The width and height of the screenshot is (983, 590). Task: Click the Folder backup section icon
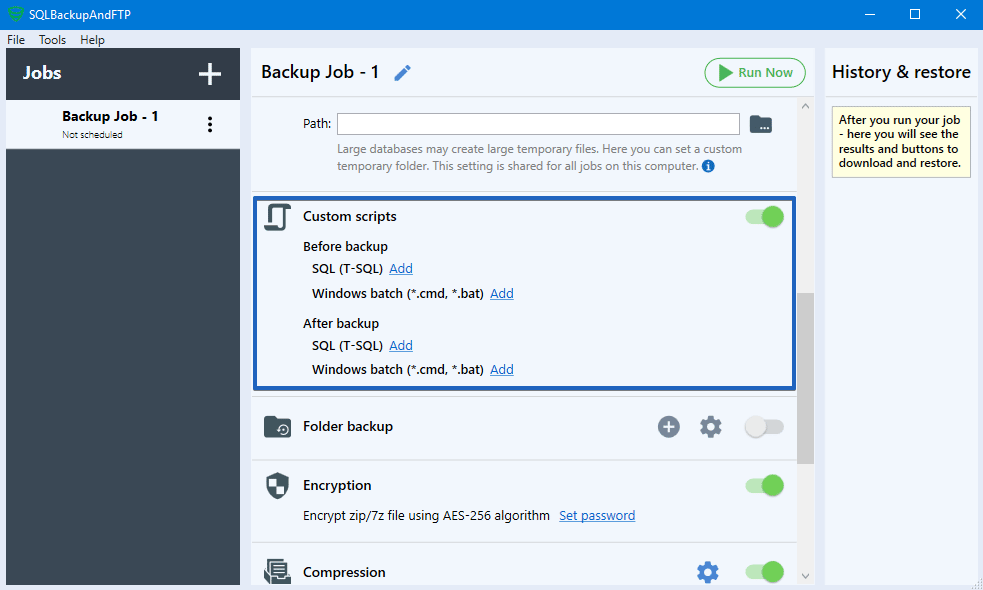tap(277, 426)
